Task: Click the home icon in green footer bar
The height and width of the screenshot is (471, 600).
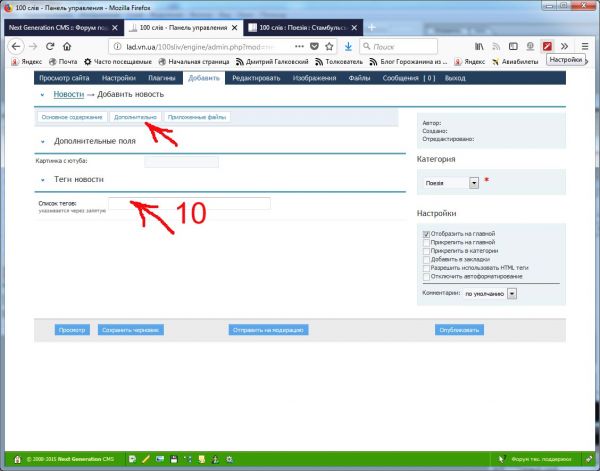Action: click(17, 459)
